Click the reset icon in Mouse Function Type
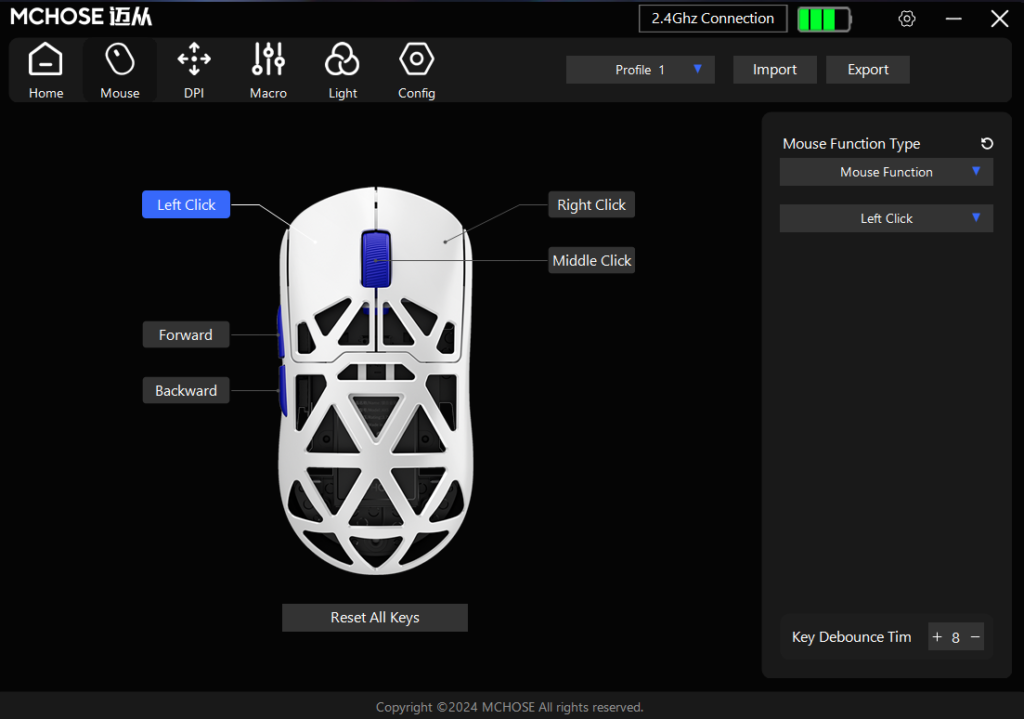 [987, 143]
